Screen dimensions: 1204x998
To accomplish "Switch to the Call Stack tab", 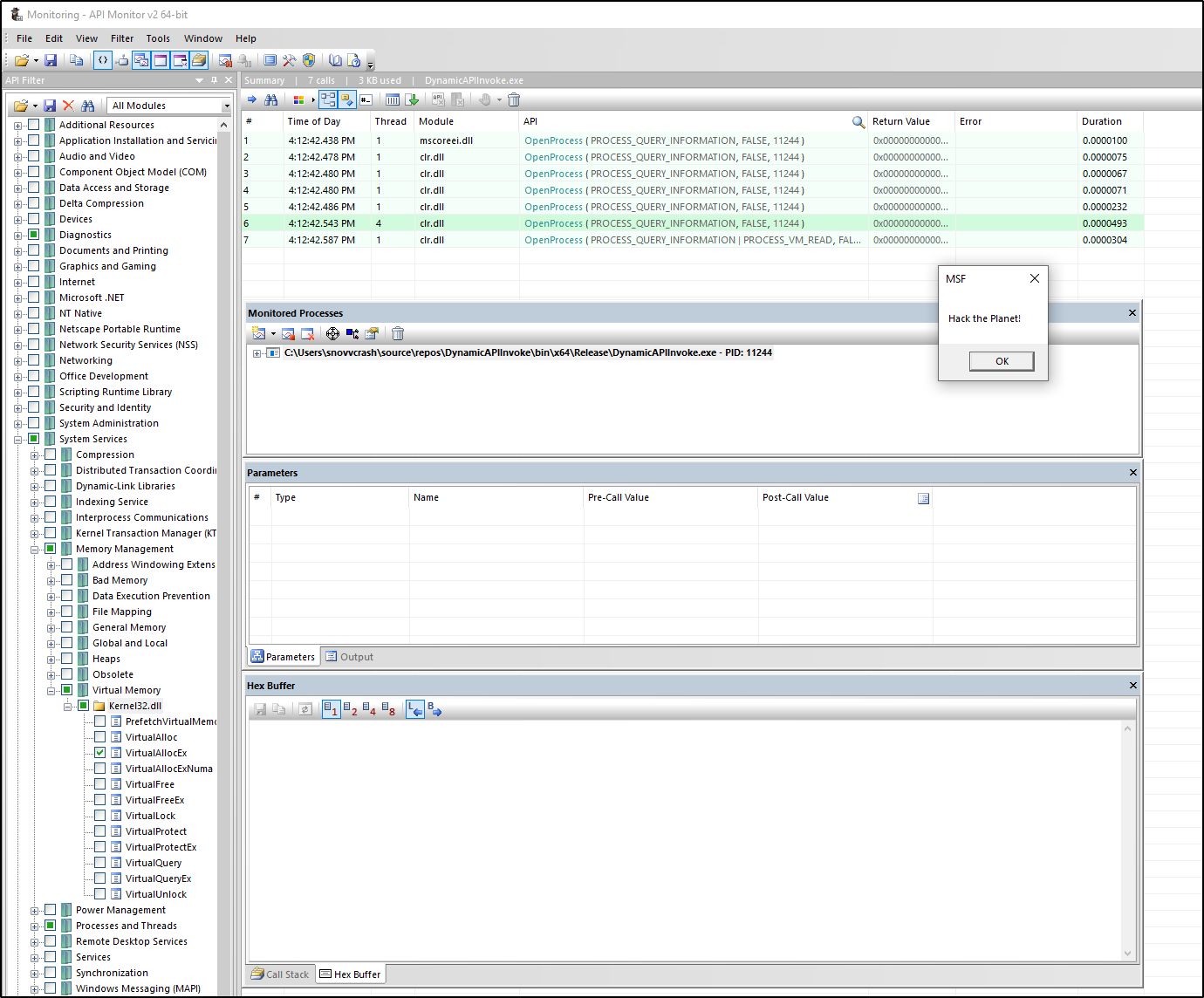I will [x=279, y=974].
